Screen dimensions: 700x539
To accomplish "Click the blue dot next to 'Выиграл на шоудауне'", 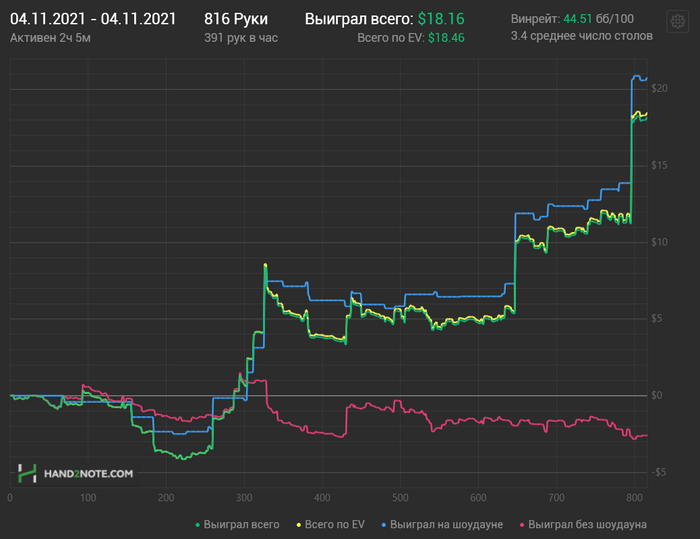I will [384, 525].
